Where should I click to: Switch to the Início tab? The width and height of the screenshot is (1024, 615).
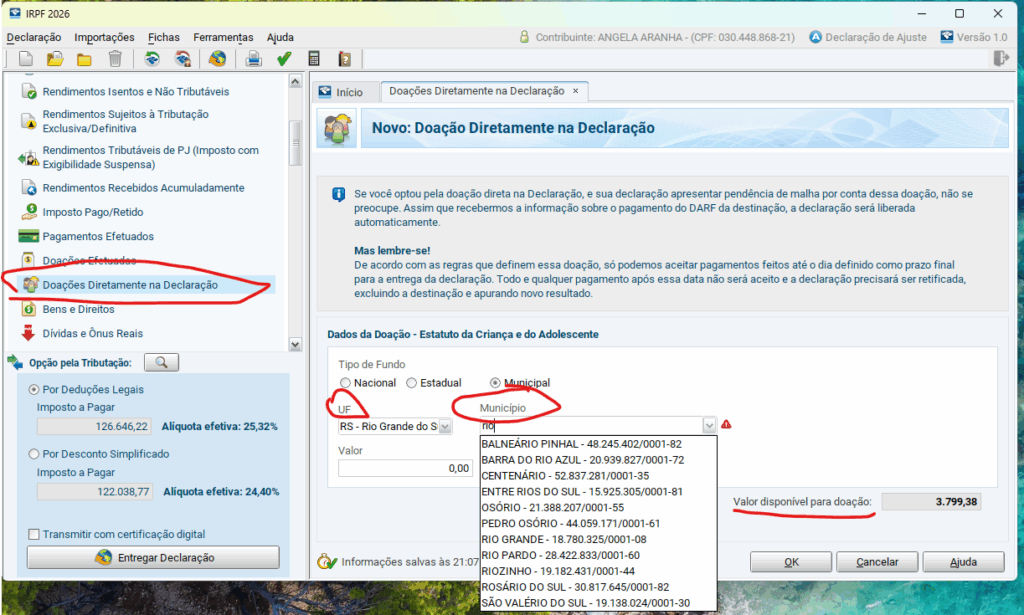347,90
